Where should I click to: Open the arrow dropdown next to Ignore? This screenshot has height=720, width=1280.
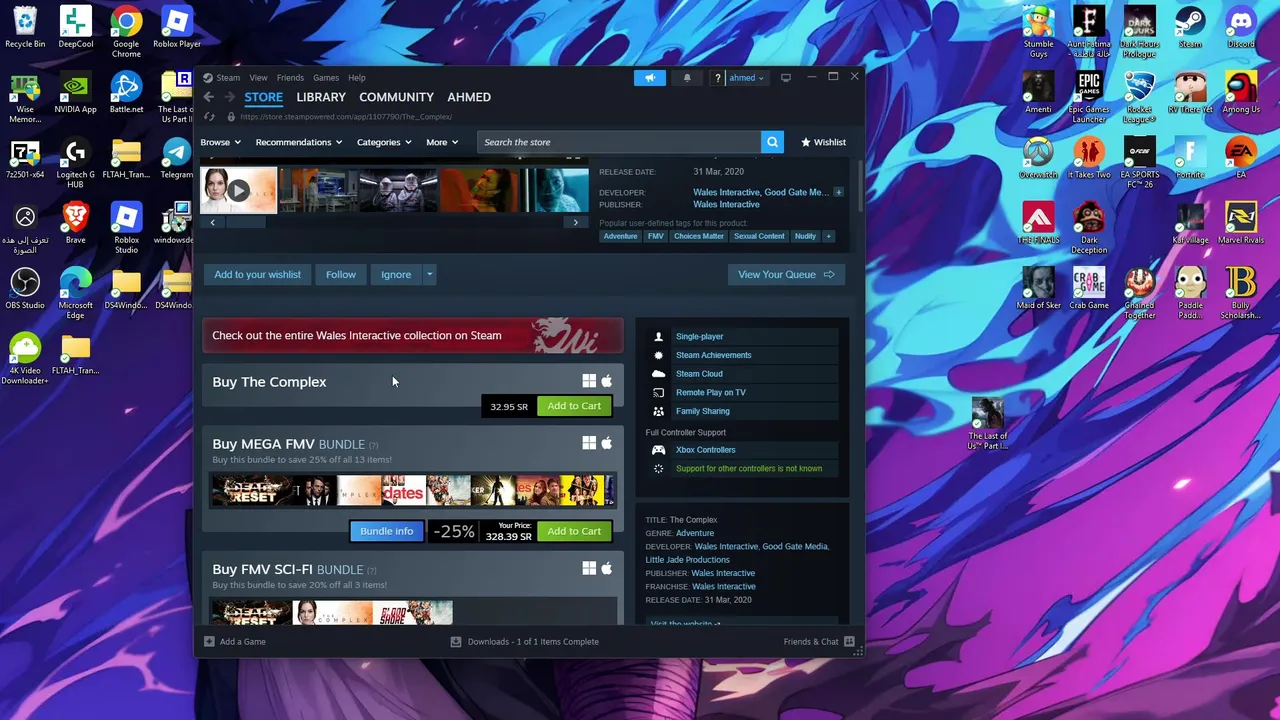(x=429, y=274)
